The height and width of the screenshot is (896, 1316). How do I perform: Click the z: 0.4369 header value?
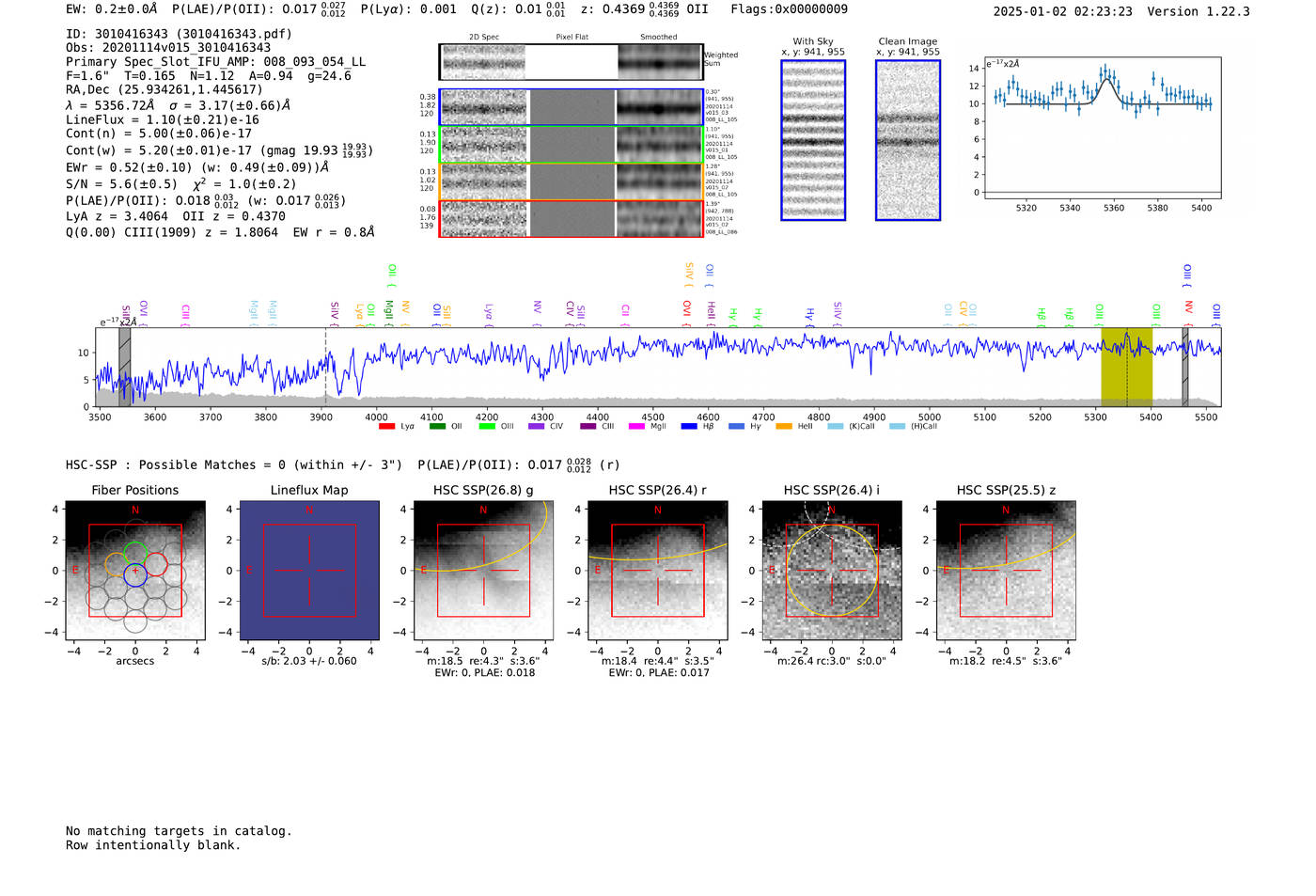[613, 9]
